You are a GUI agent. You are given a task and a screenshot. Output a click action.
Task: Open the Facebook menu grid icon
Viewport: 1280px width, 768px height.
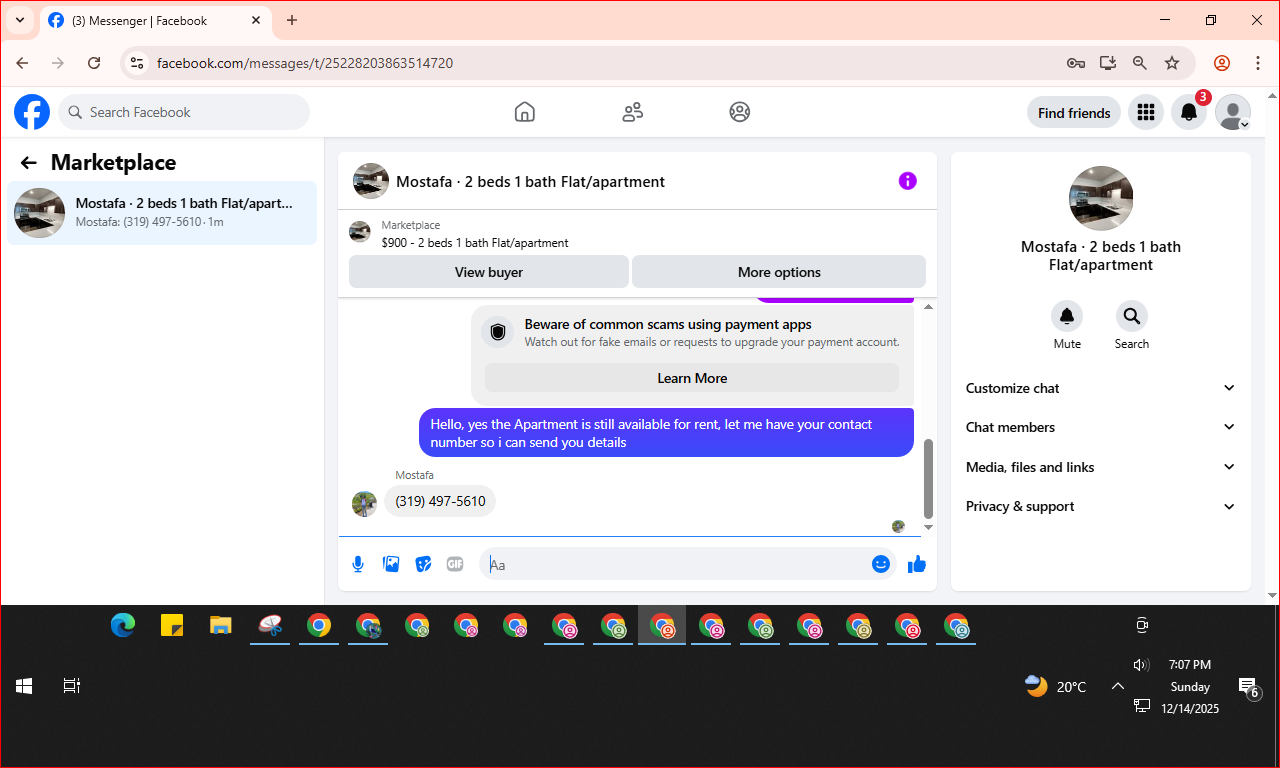pyautogui.click(x=1146, y=113)
